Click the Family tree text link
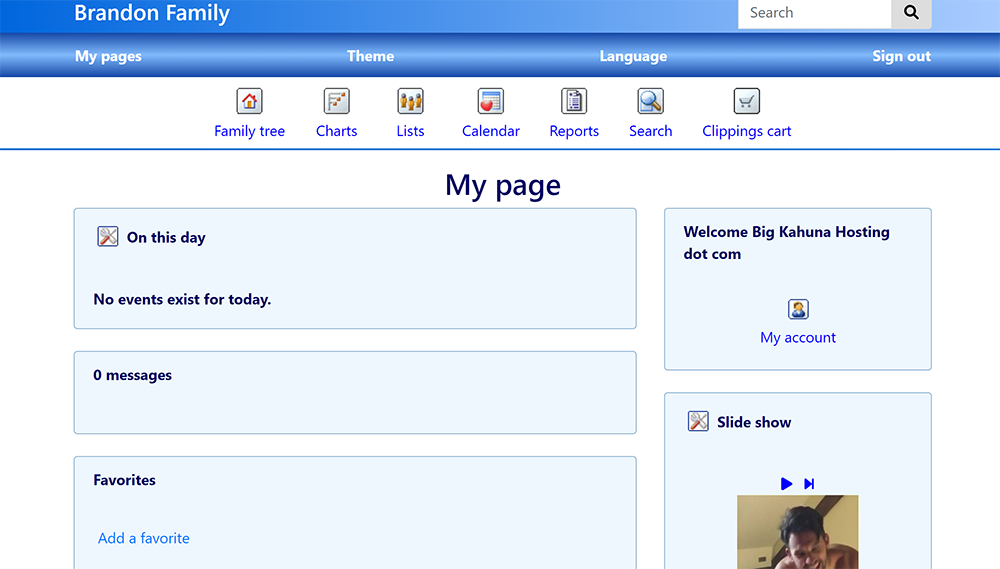1000x569 pixels. (x=249, y=131)
